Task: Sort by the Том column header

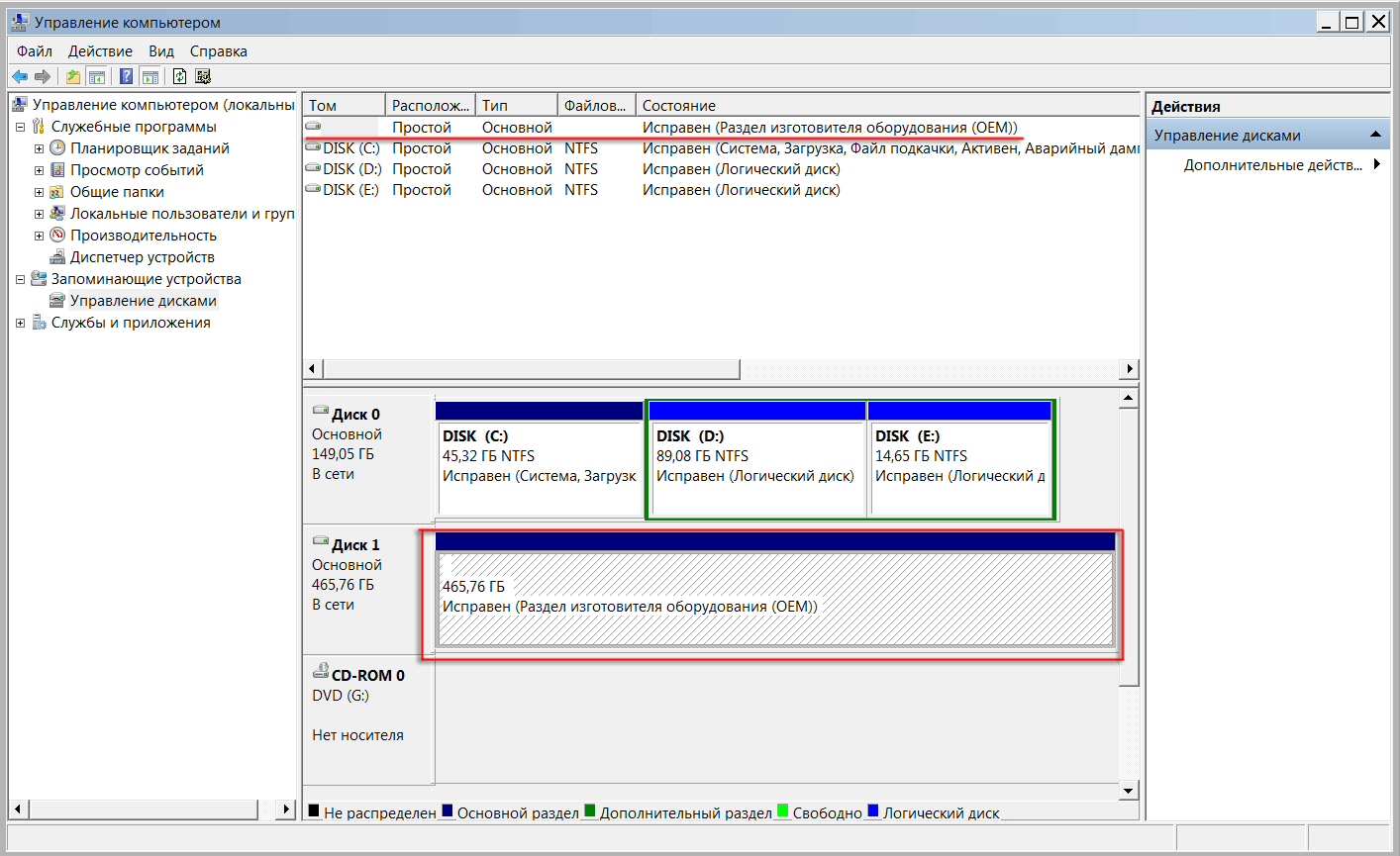Action: (344, 105)
